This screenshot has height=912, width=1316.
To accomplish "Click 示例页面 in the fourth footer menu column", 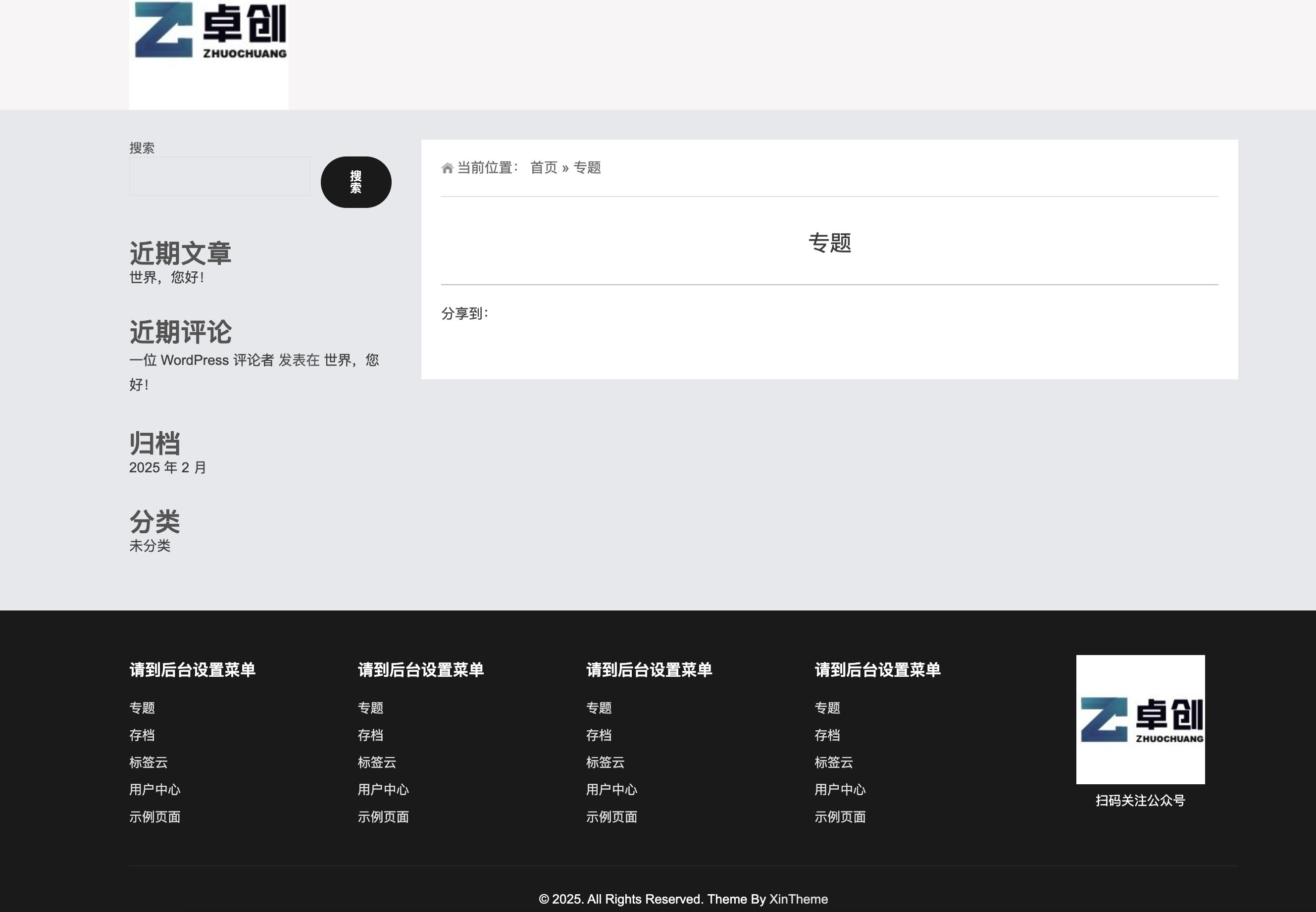I will pyautogui.click(x=841, y=817).
